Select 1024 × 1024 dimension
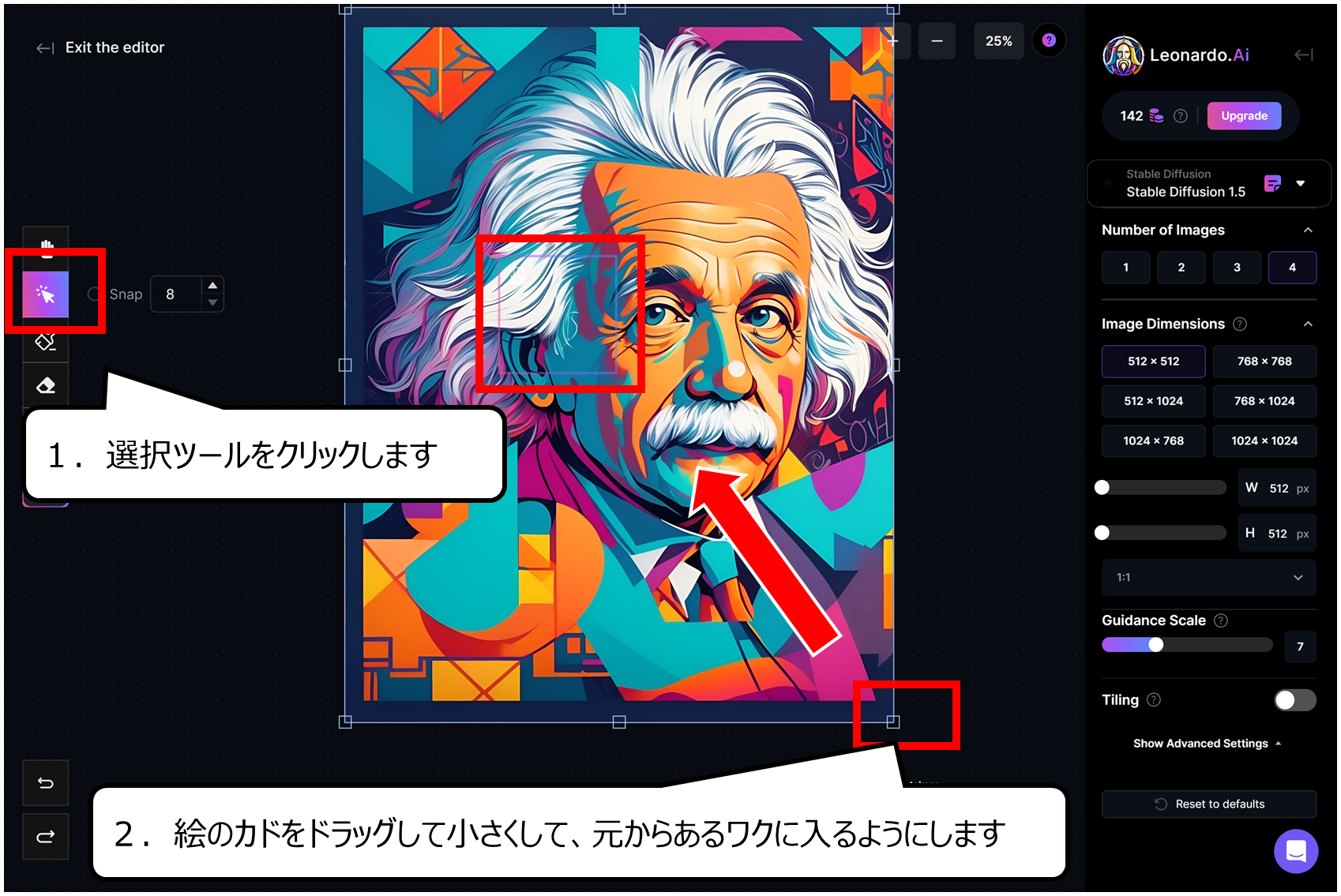 point(1264,441)
